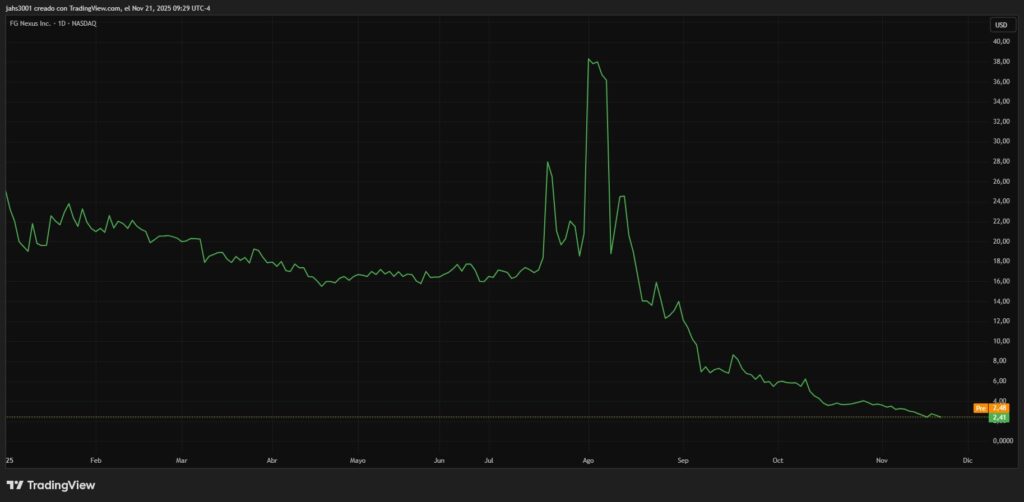
Task: Click the TradingView logo at bottom left
Action: click(x=51, y=485)
